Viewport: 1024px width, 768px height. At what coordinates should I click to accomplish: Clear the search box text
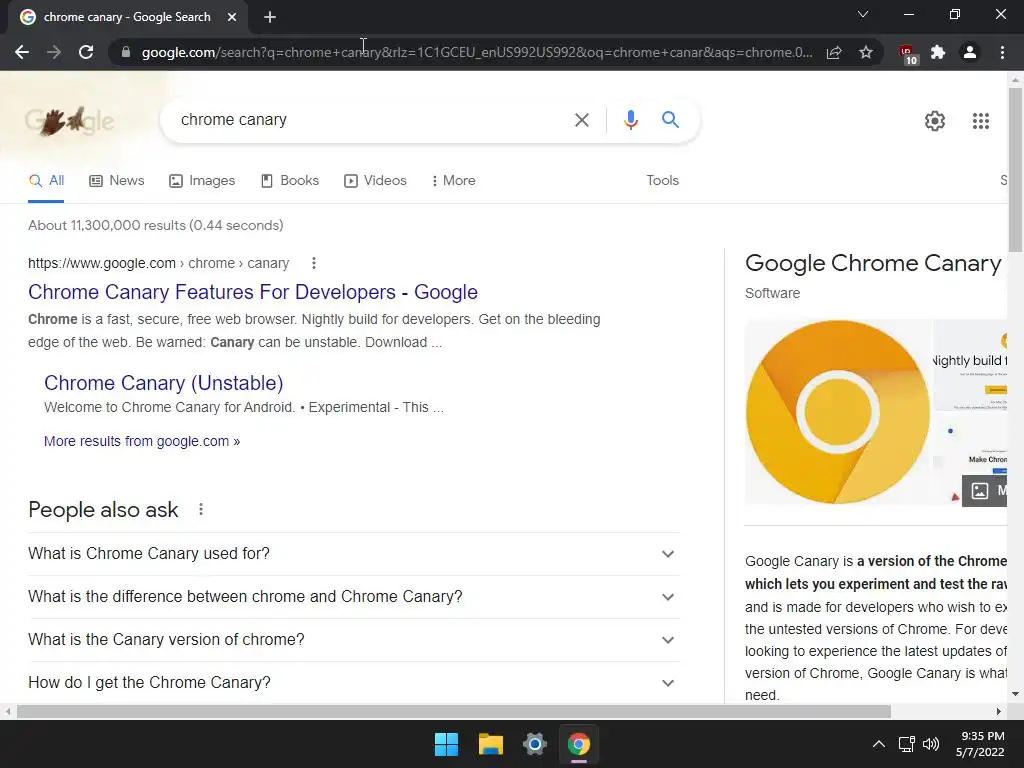coord(581,120)
